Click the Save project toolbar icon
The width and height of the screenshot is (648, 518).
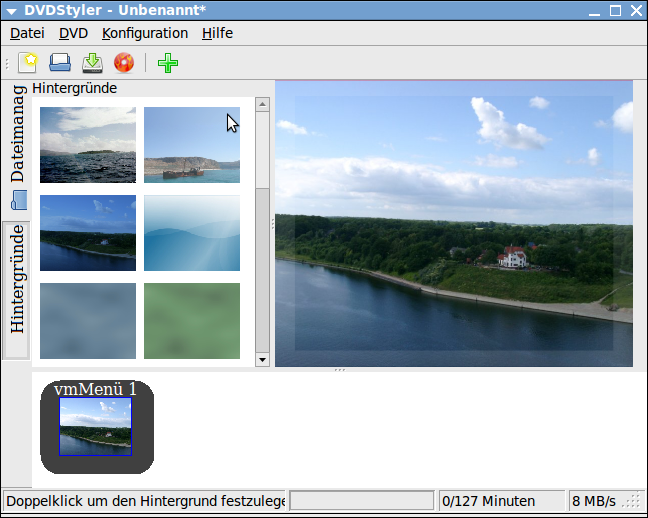pos(92,63)
